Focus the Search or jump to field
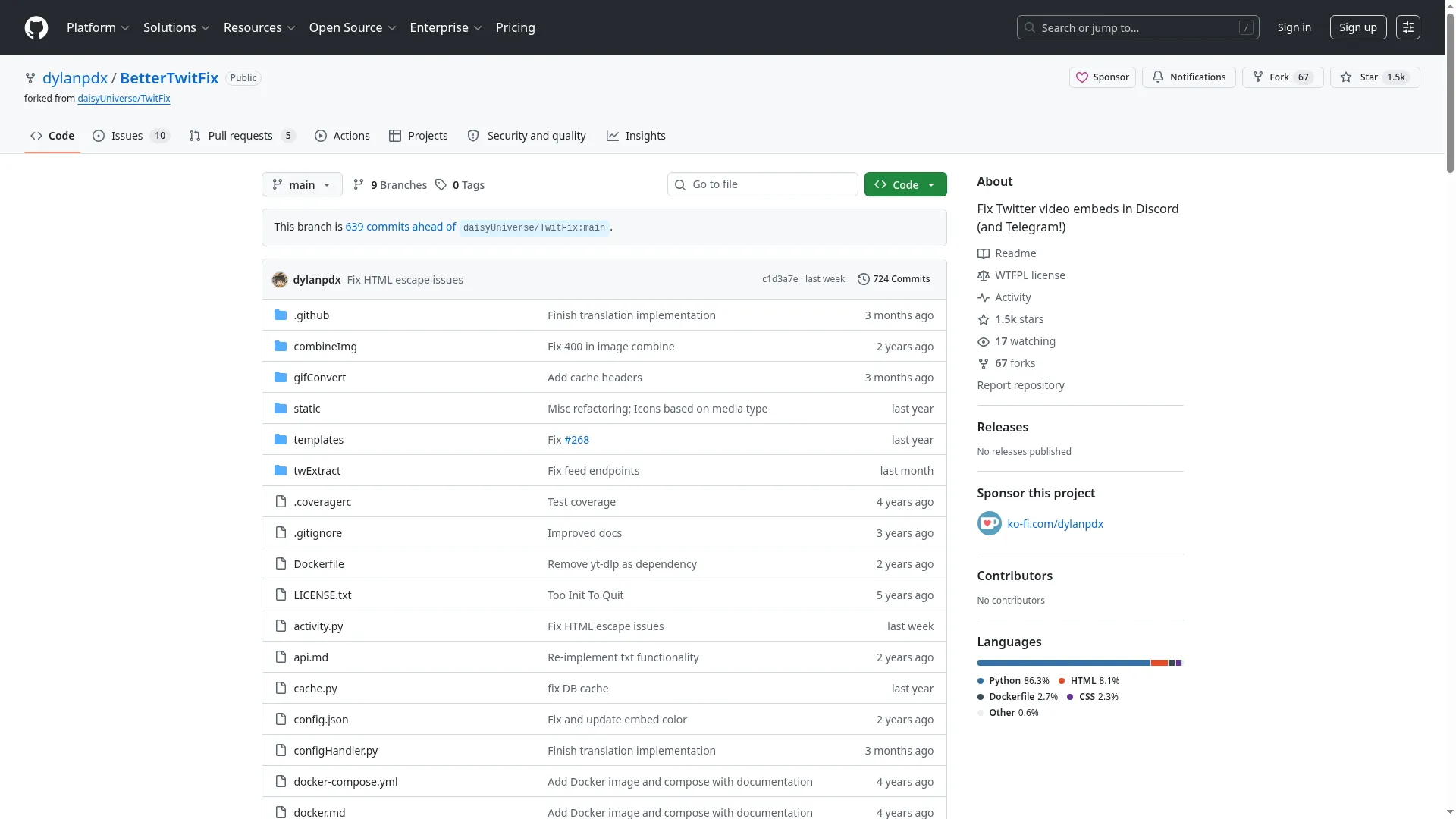 pos(1137,27)
